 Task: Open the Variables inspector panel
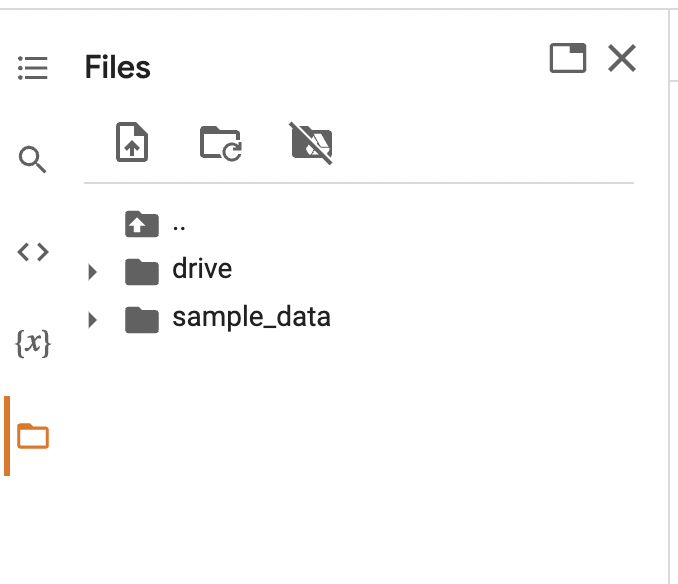tap(33, 344)
